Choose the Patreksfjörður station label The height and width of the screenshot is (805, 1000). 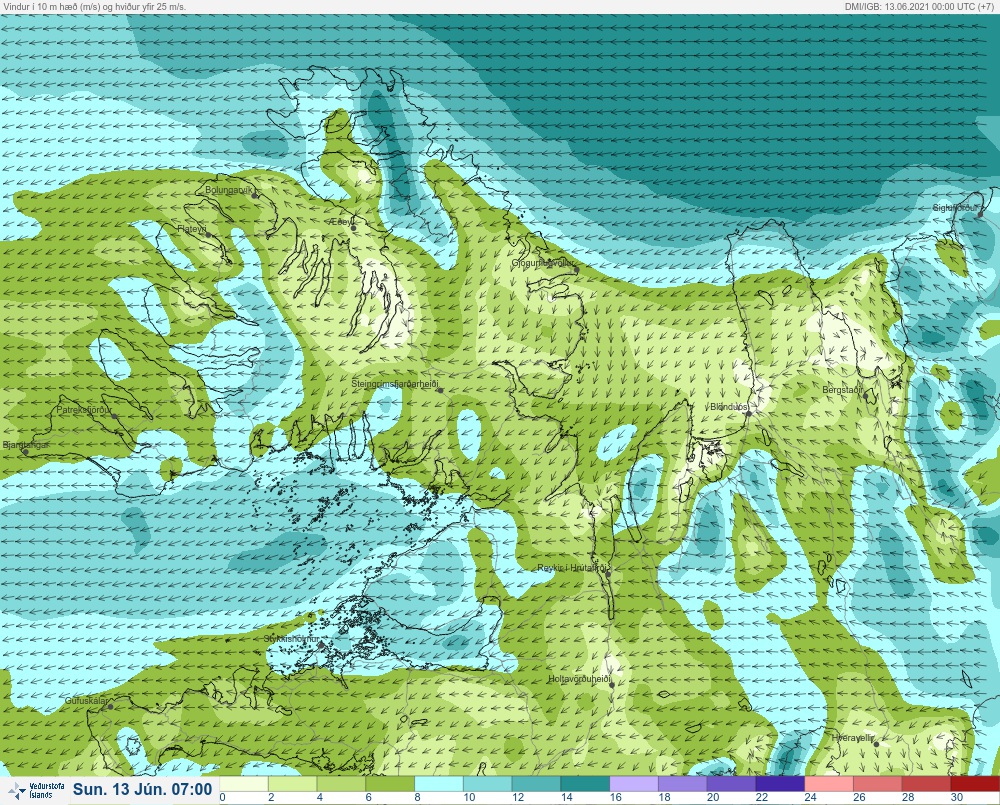point(84,410)
